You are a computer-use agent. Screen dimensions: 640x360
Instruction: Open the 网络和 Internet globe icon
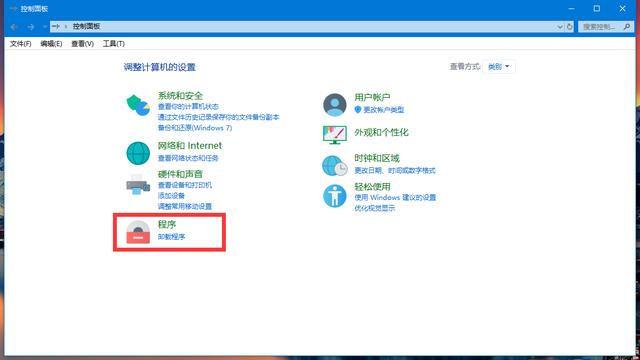point(138,153)
